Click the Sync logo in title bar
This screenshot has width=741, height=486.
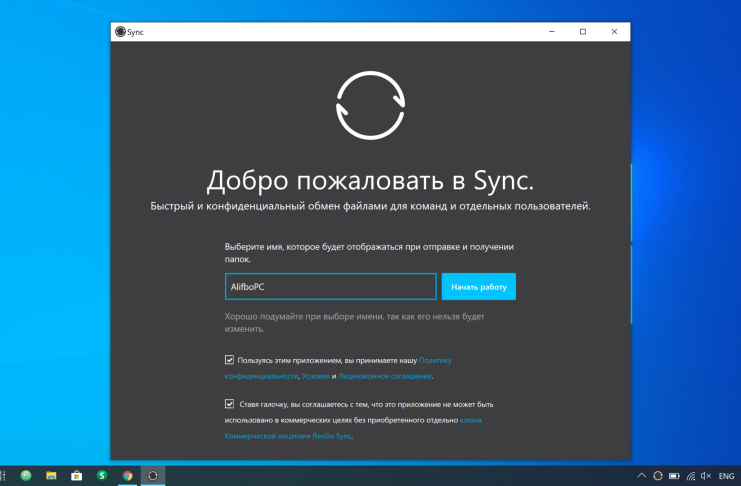(121, 32)
